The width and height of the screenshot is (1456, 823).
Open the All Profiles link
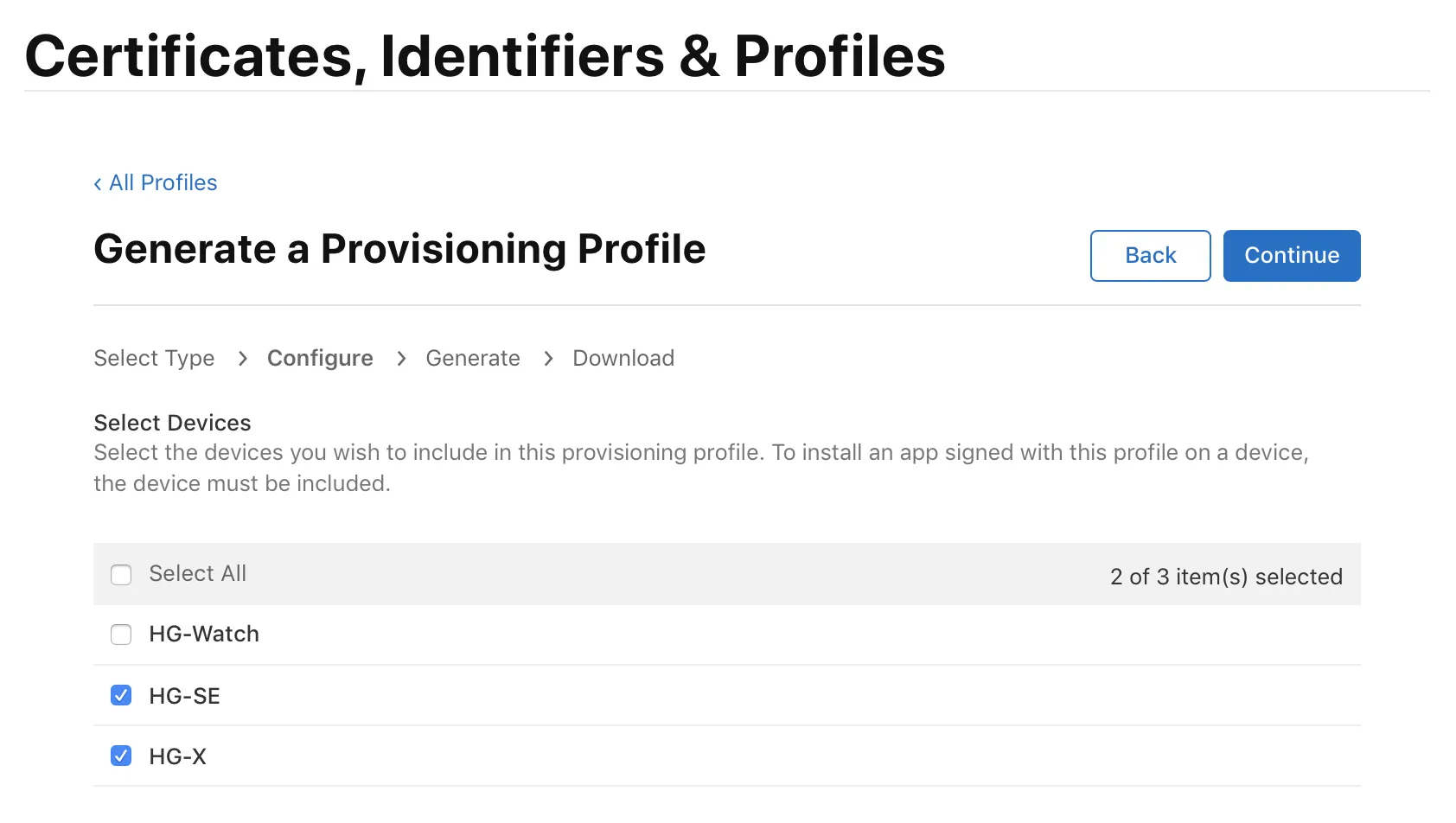coord(163,183)
